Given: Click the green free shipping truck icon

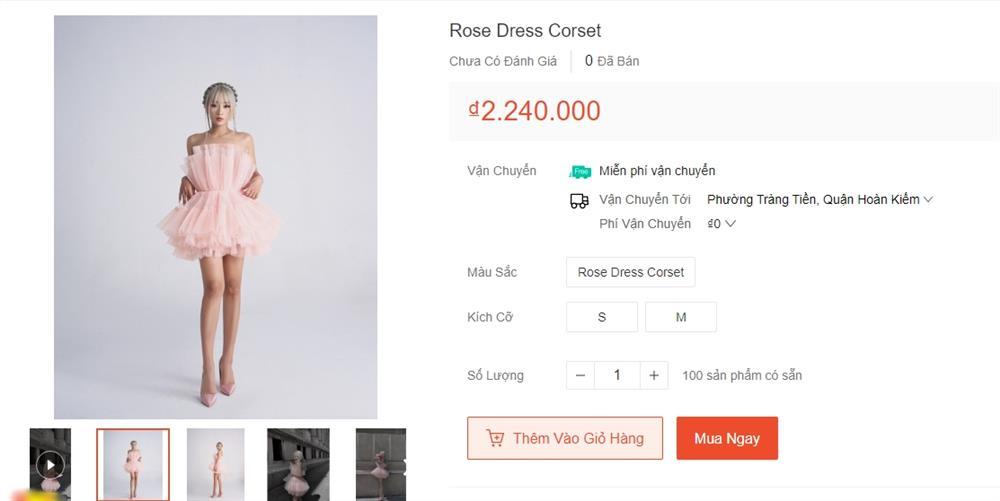Looking at the screenshot, I should coord(580,171).
